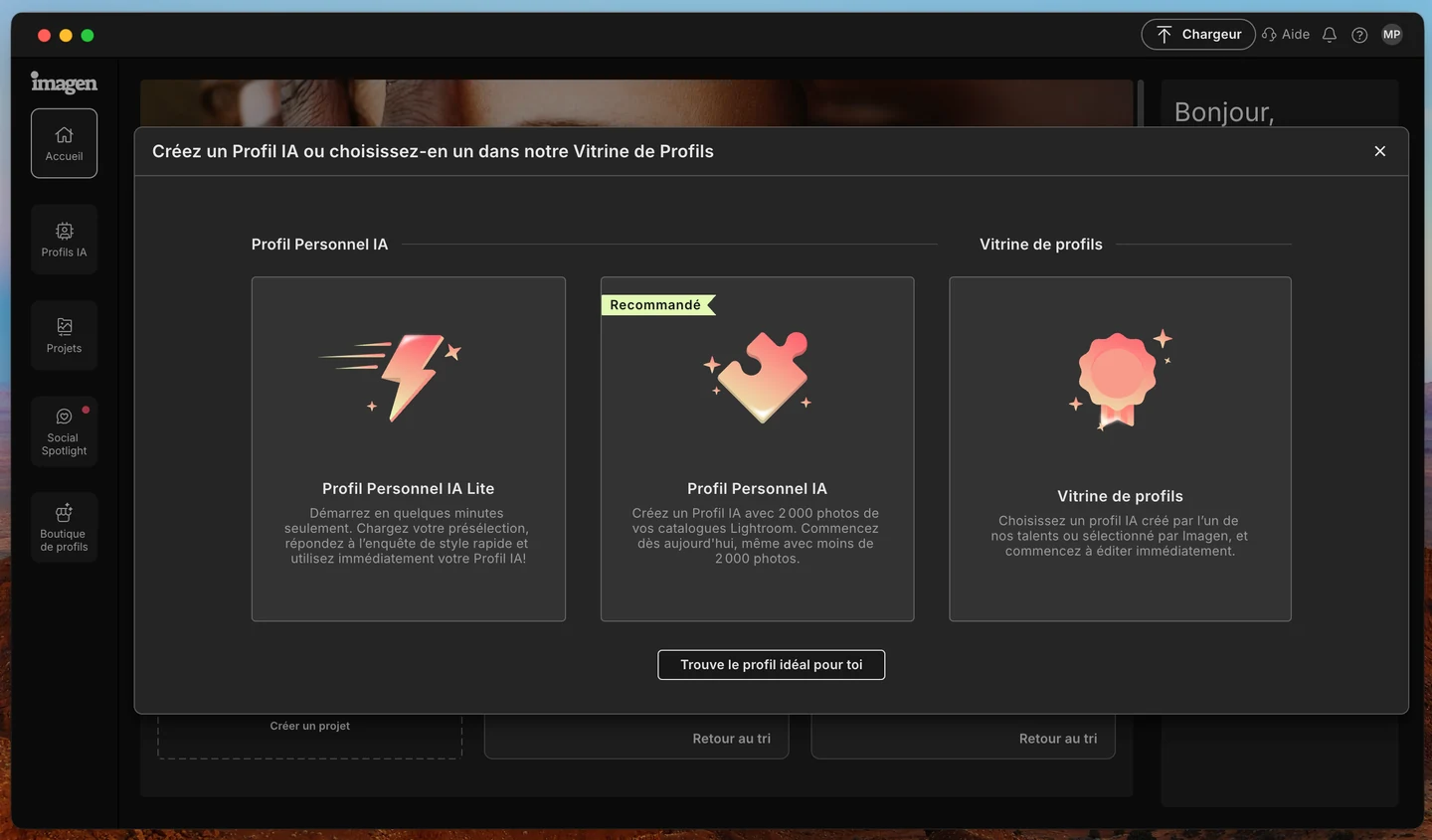
Task: Open Profils IA in the sidebar
Action: point(64,239)
